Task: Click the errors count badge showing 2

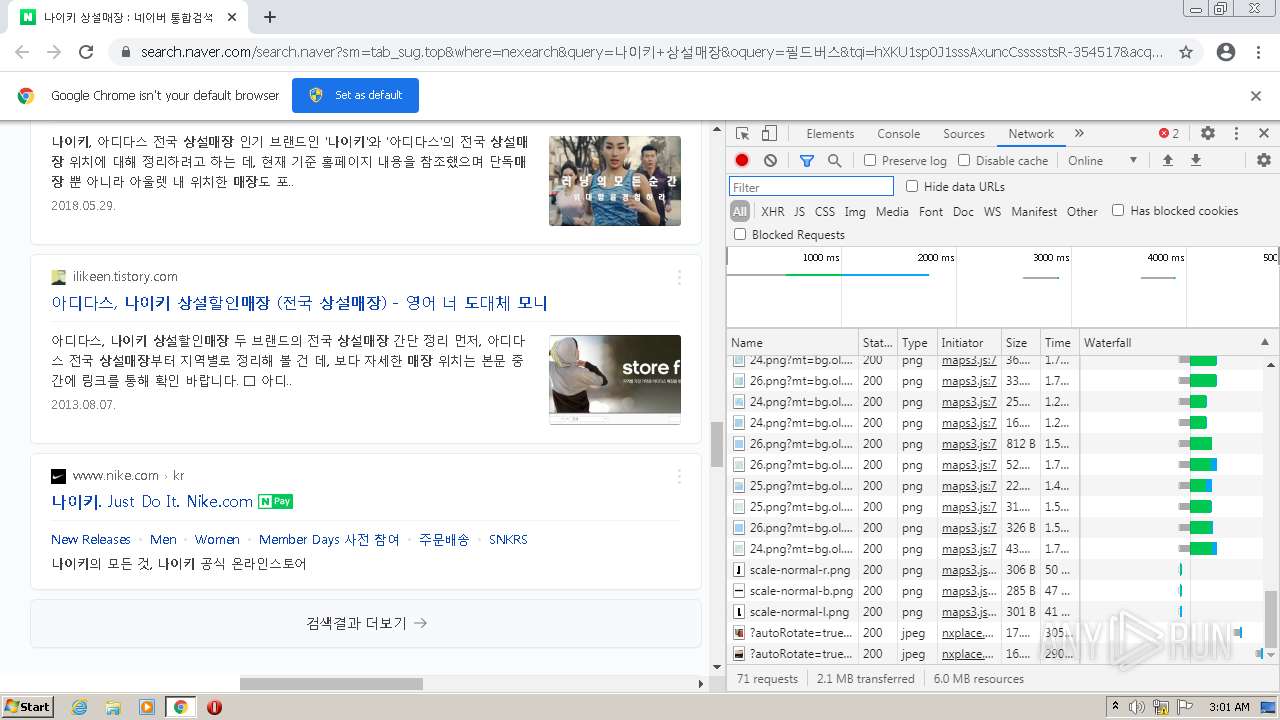Action: [x=1169, y=133]
